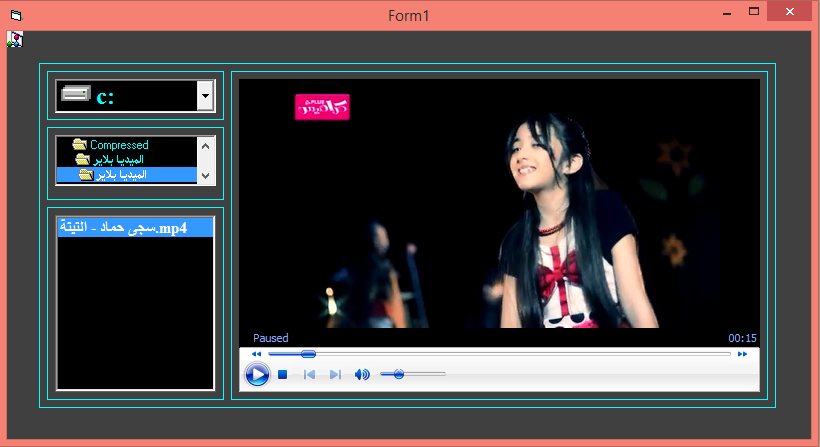The height and width of the screenshot is (447, 820).
Task: Close the Form1 window
Action: 790,12
